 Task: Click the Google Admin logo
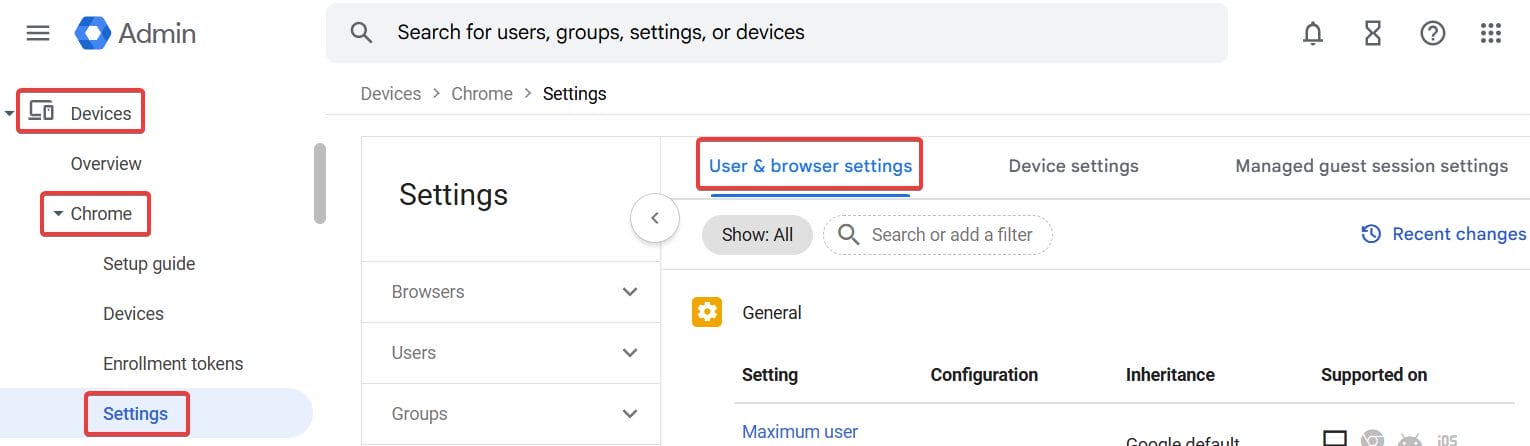point(135,33)
